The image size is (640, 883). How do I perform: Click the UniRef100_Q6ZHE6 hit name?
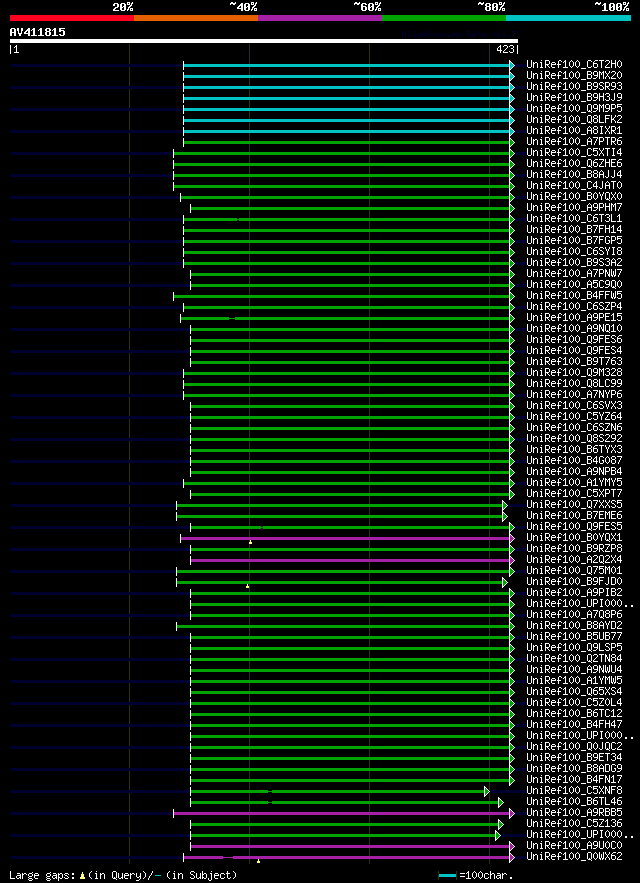click(574, 164)
